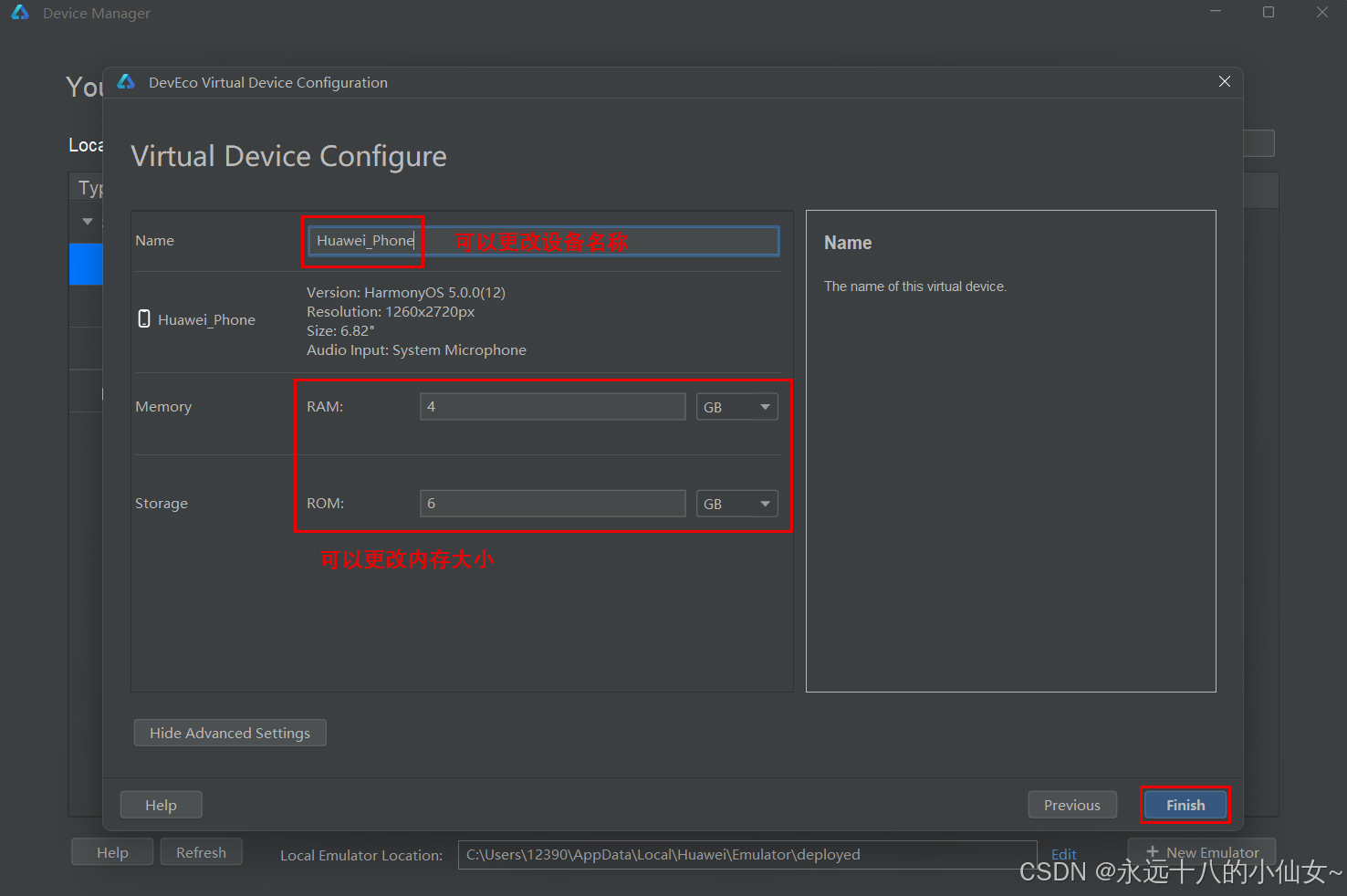The width and height of the screenshot is (1347, 896).
Task: Click the RAM value field
Action: coord(552,407)
